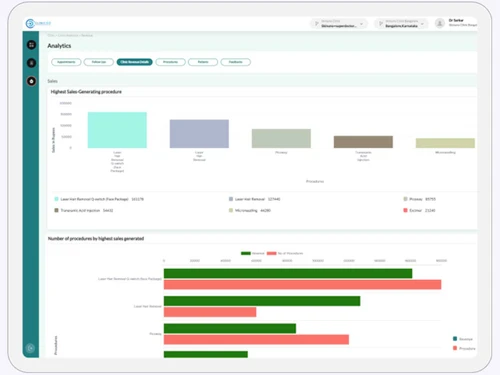500x375 pixels.
Task: Click the pale olive Microneedling bar
Action: [445, 143]
